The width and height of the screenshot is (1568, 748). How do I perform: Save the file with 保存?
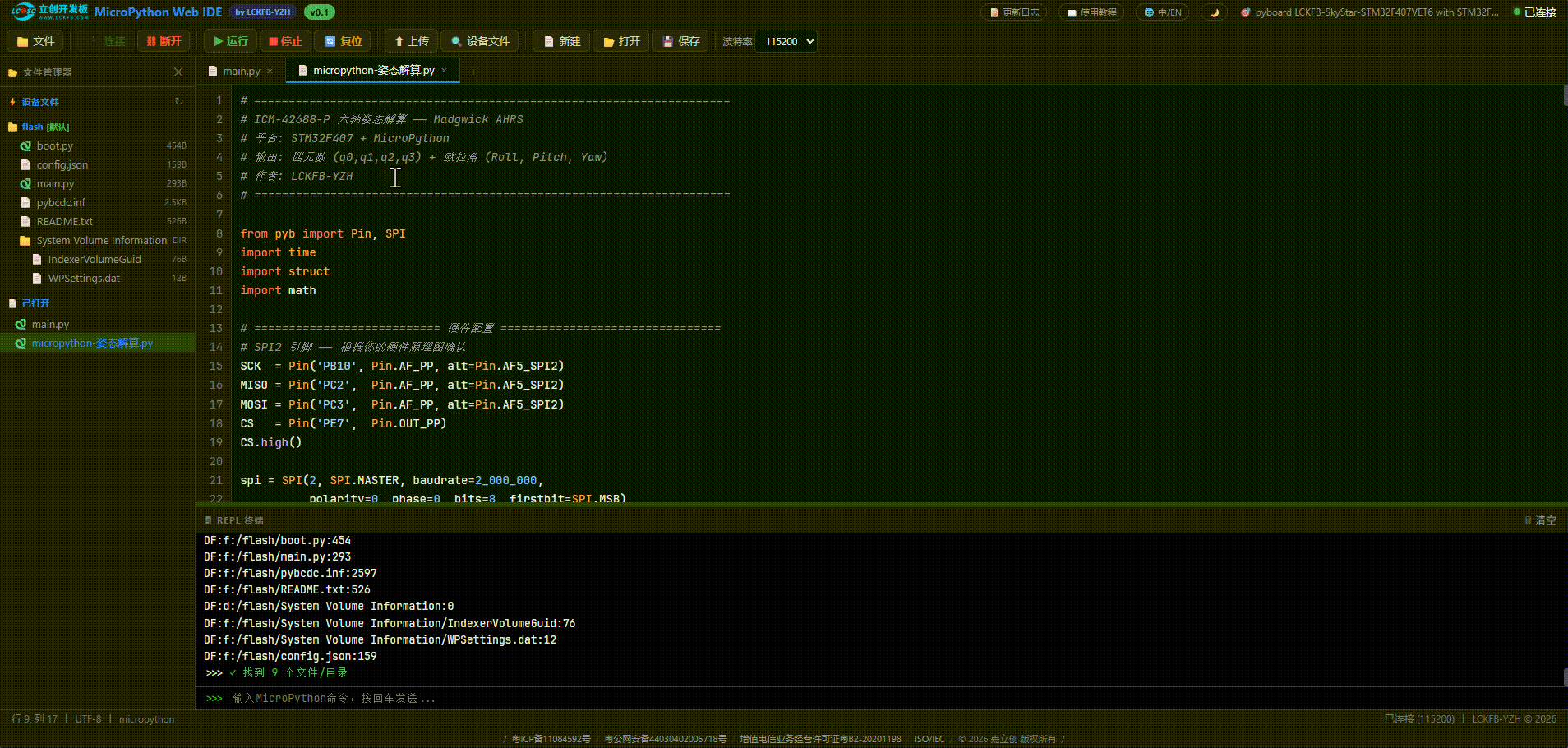point(680,41)
